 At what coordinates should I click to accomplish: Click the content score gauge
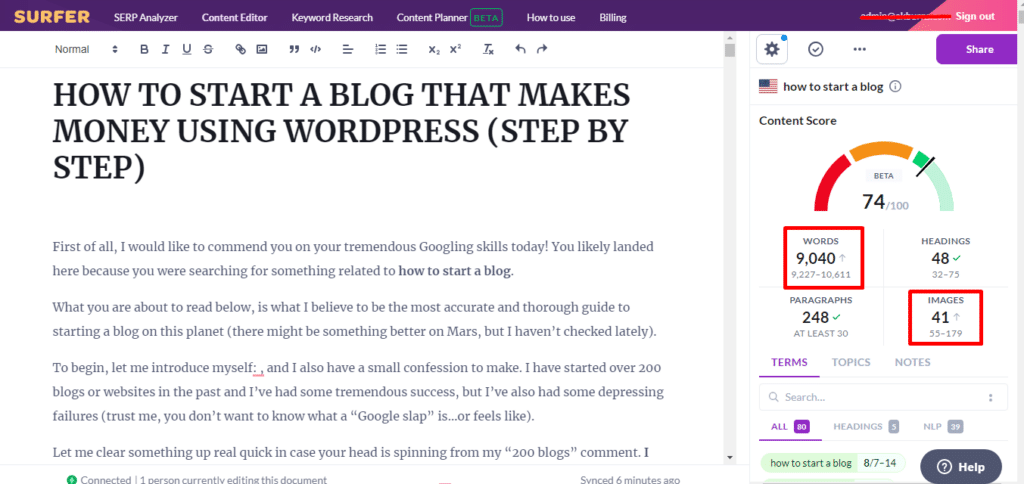tap(883, 176)
